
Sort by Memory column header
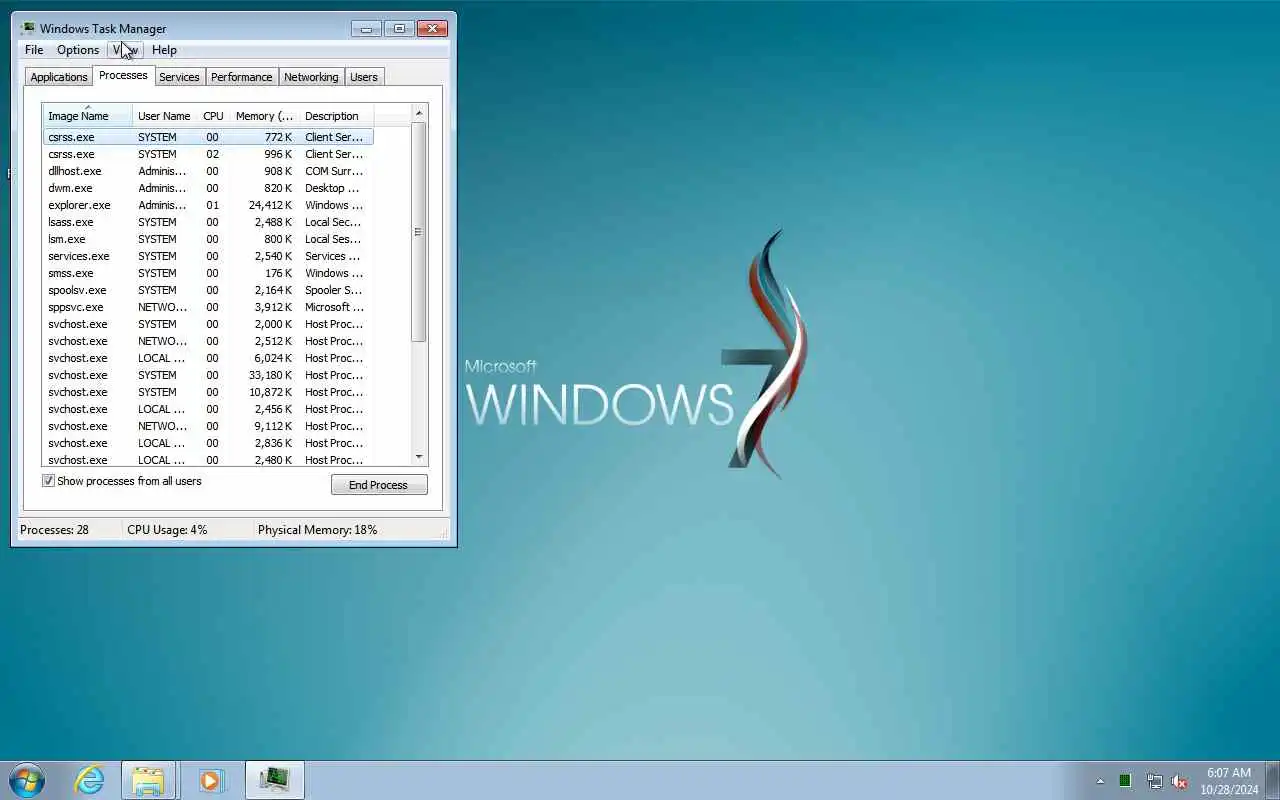tap(265, 116)
